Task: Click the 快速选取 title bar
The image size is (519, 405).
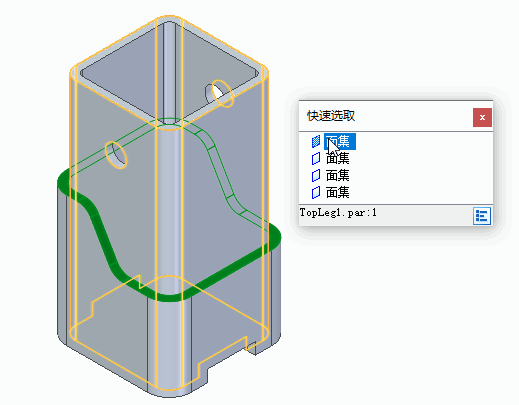Action: (386, 116)
